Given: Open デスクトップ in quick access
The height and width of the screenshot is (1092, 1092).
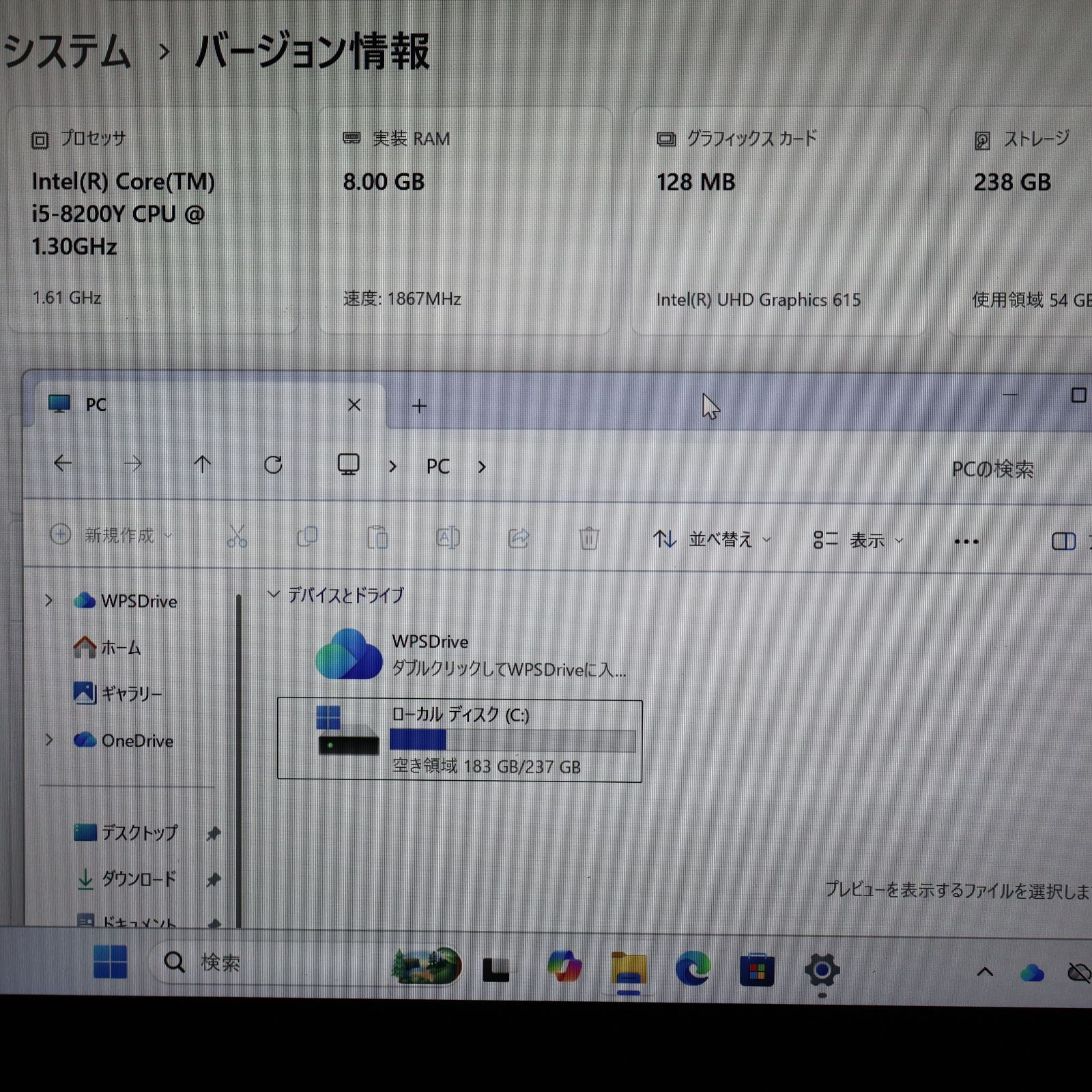Looking at the screenshot, I should coord(126,833).
